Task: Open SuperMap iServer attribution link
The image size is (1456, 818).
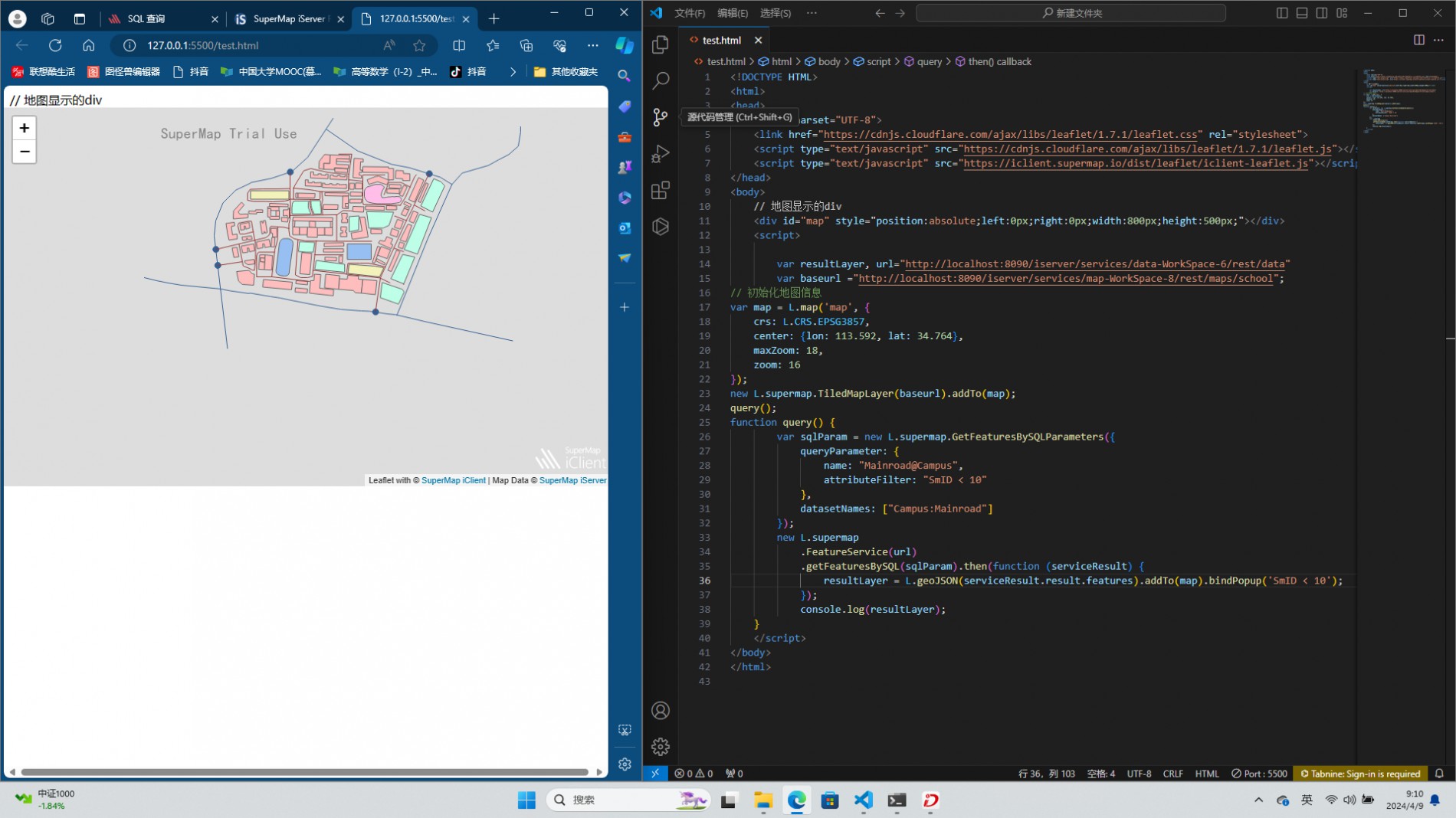Action: click(572, 480)
